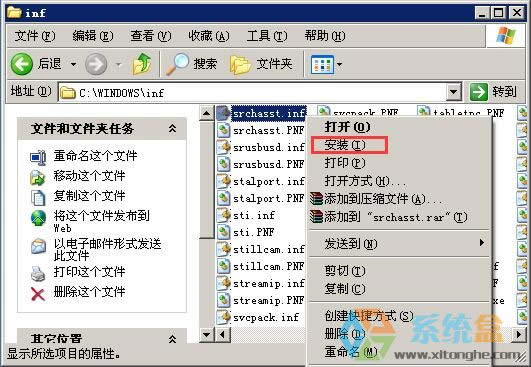Image resolution: width=531 pixels, height=367 pixels.
Task: Click the move-this-file task icon
Action: (x=38, y=177)
